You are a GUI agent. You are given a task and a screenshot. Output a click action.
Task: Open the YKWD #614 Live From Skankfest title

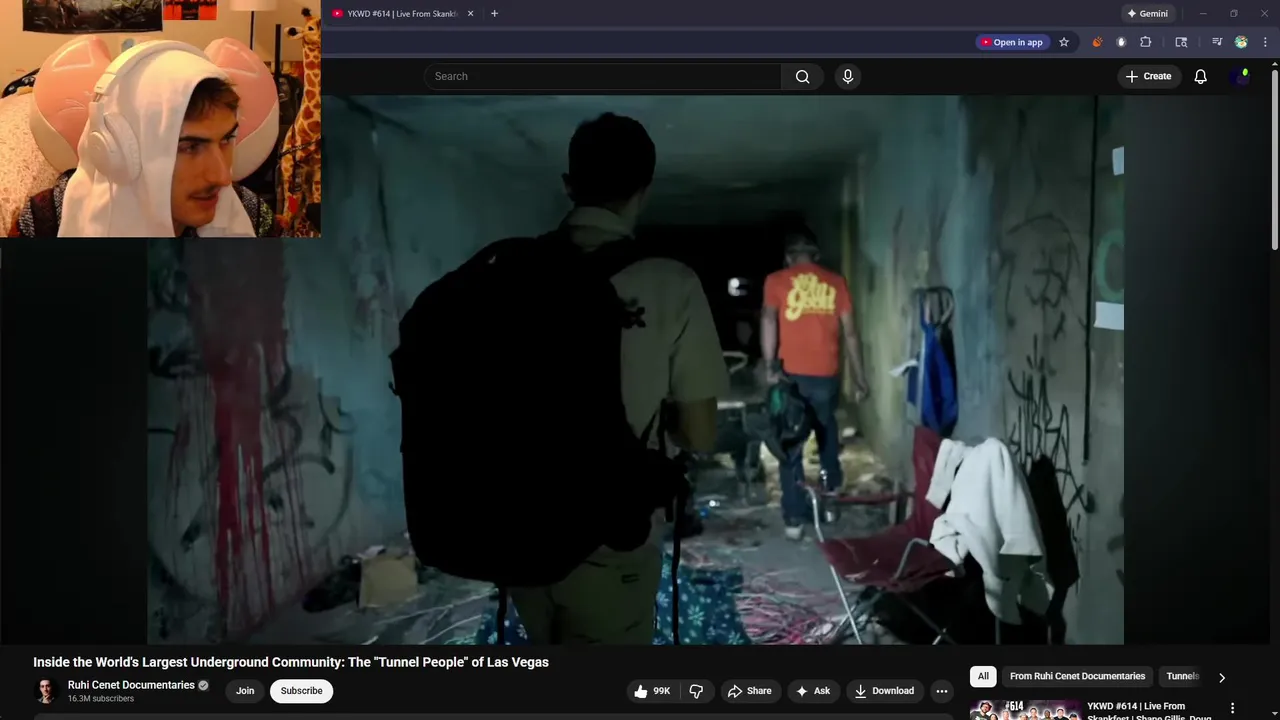click(x=1150, y=711)
